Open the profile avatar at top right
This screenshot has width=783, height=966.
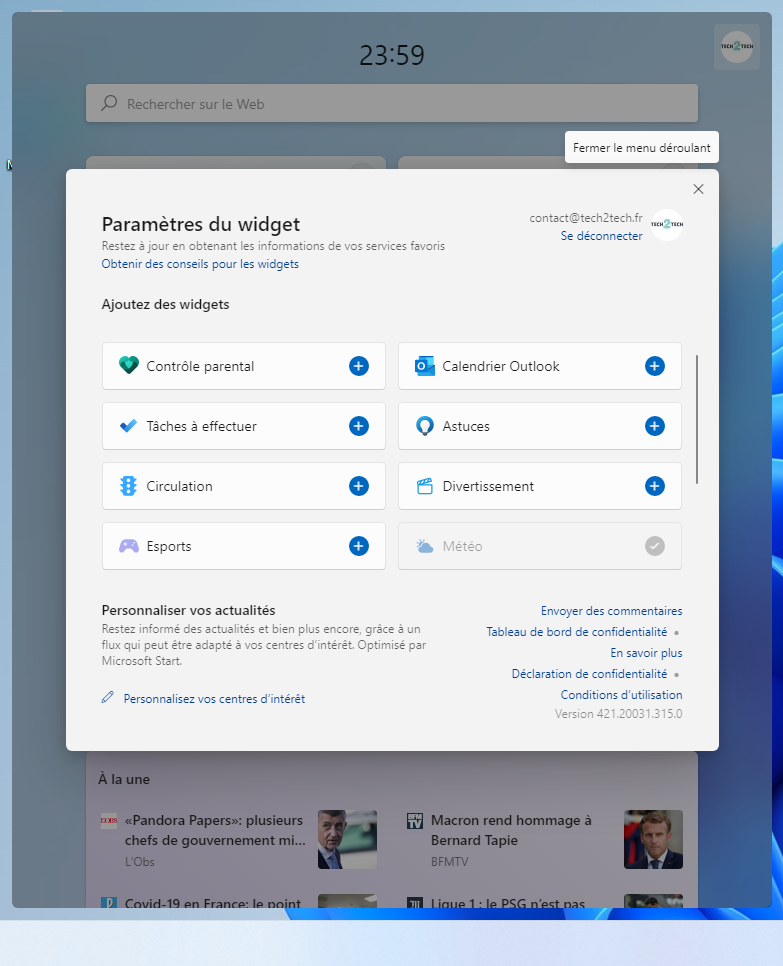point(737,47)
